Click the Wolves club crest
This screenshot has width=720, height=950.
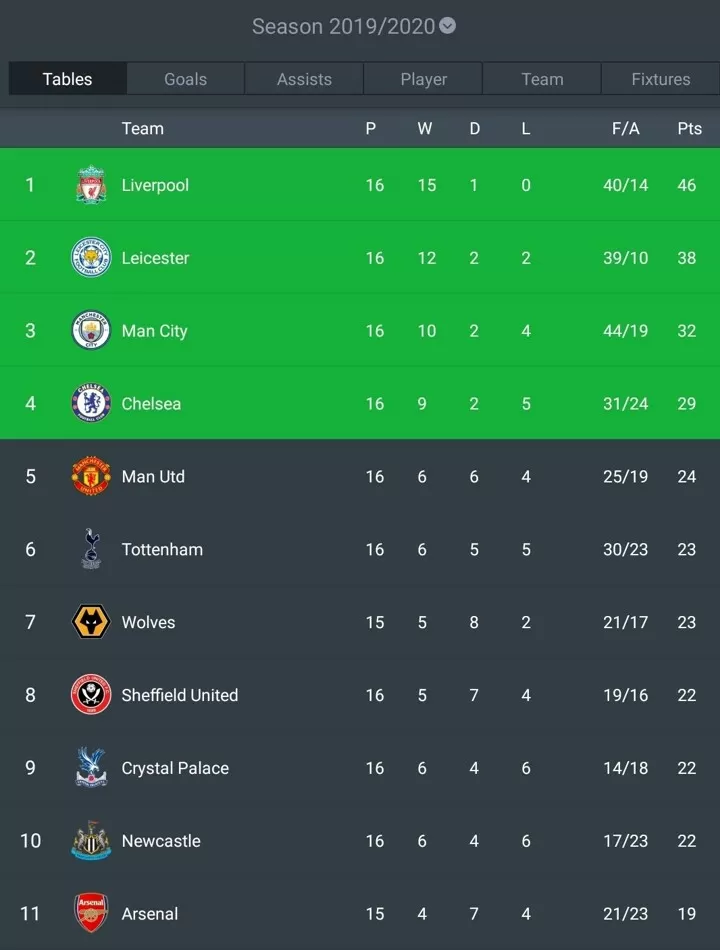point(91,622)
